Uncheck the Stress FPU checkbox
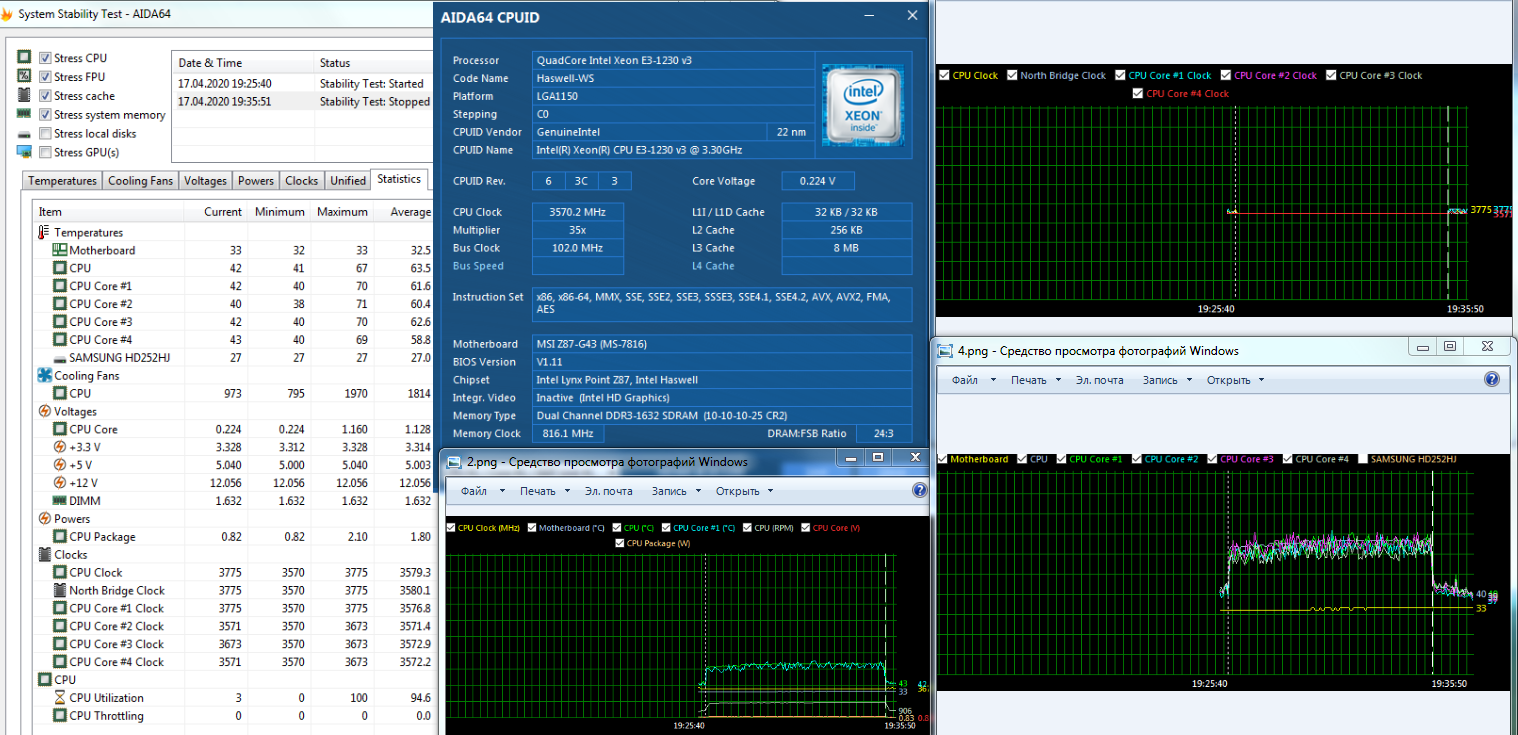 point(45,77)
